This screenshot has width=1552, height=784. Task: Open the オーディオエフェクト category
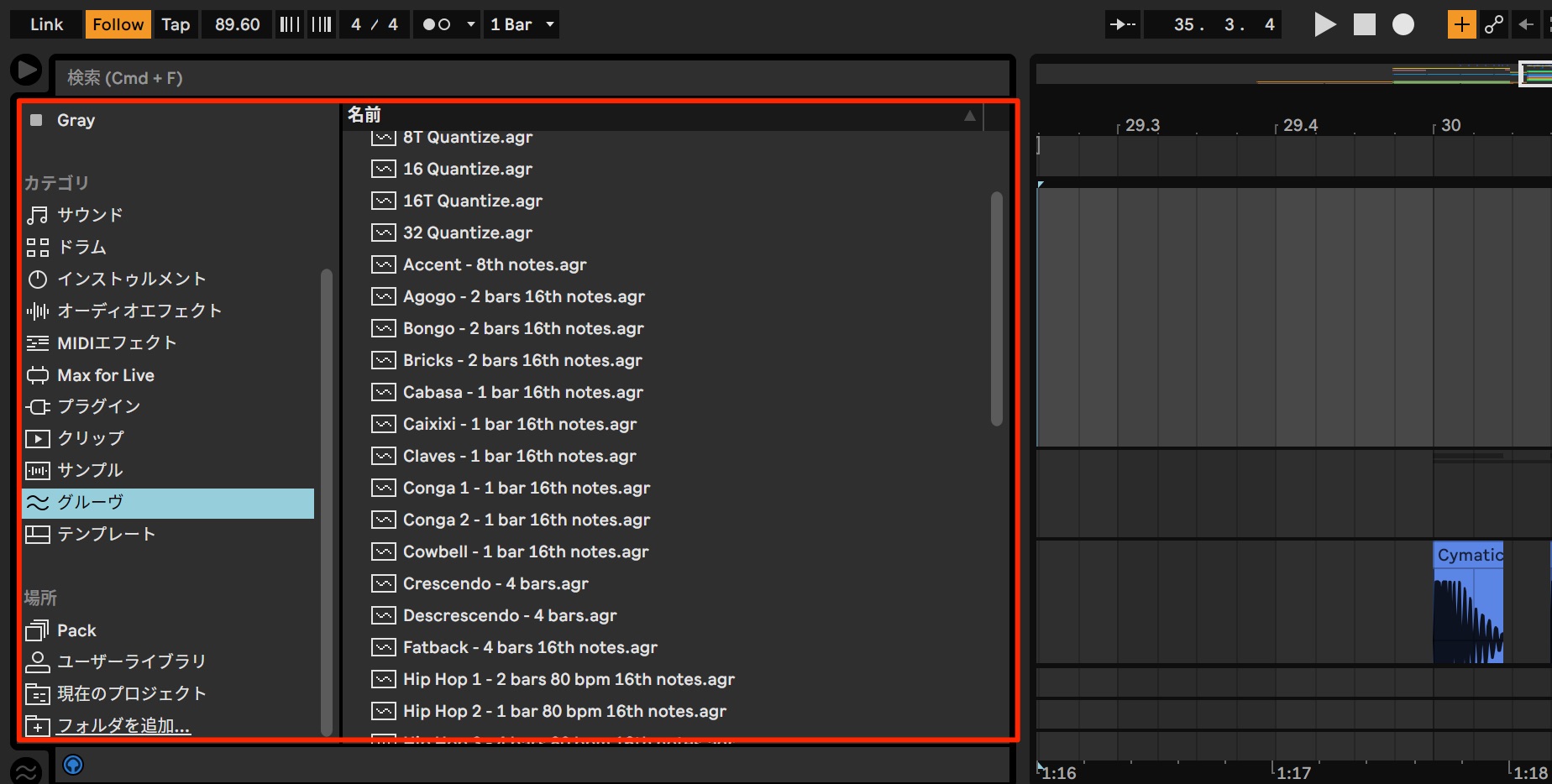[139, 311]
